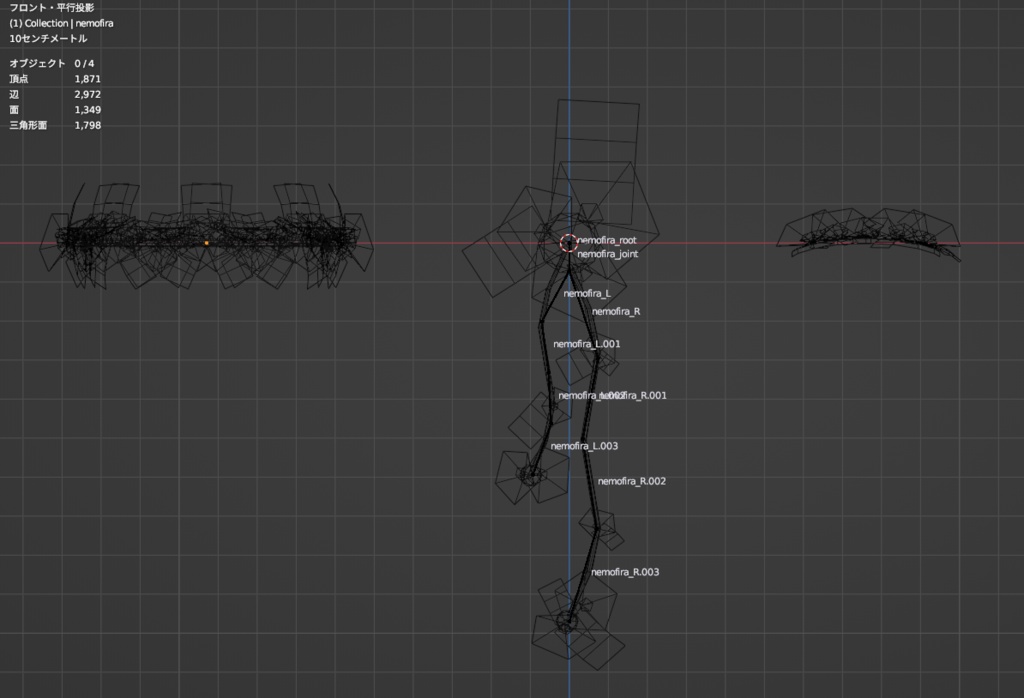The image size is (1024, 698).
Task: Click the red-white 3D cursor circle
Action: point(569,243)
